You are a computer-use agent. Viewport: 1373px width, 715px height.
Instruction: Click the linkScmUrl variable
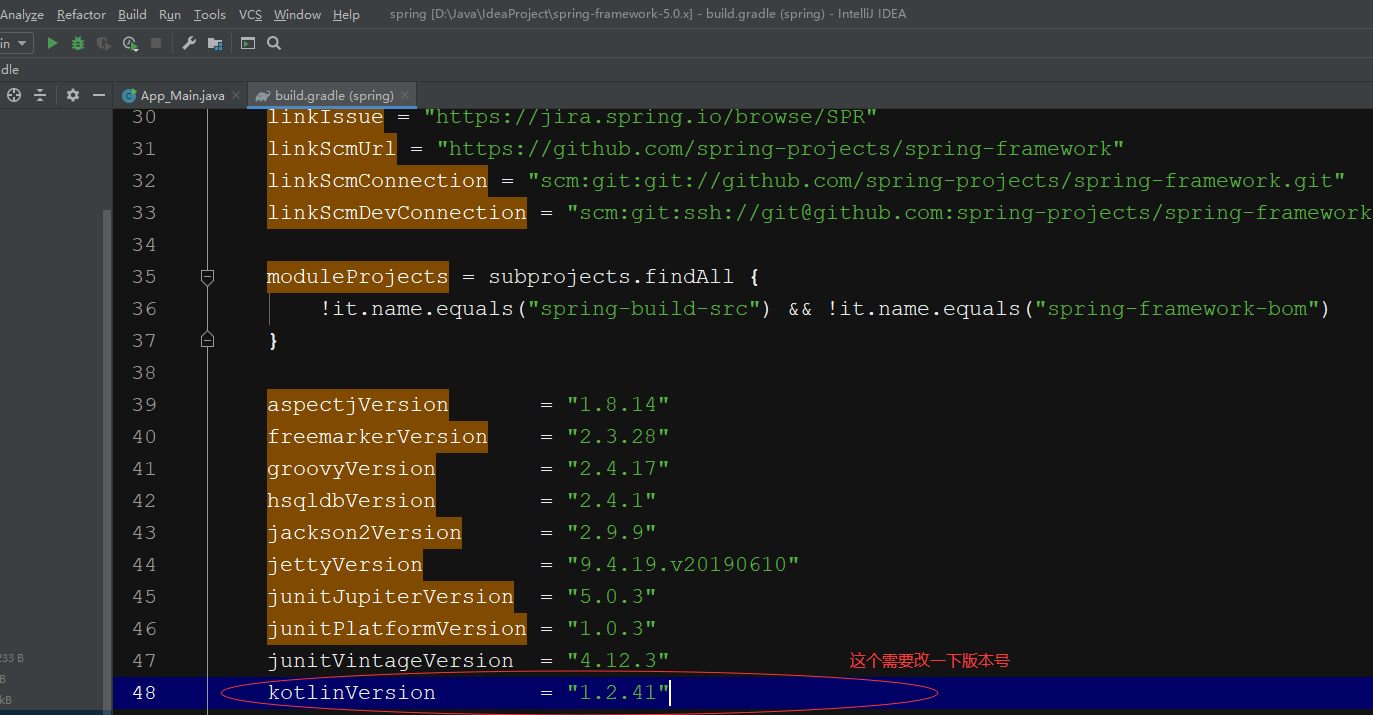332,148
